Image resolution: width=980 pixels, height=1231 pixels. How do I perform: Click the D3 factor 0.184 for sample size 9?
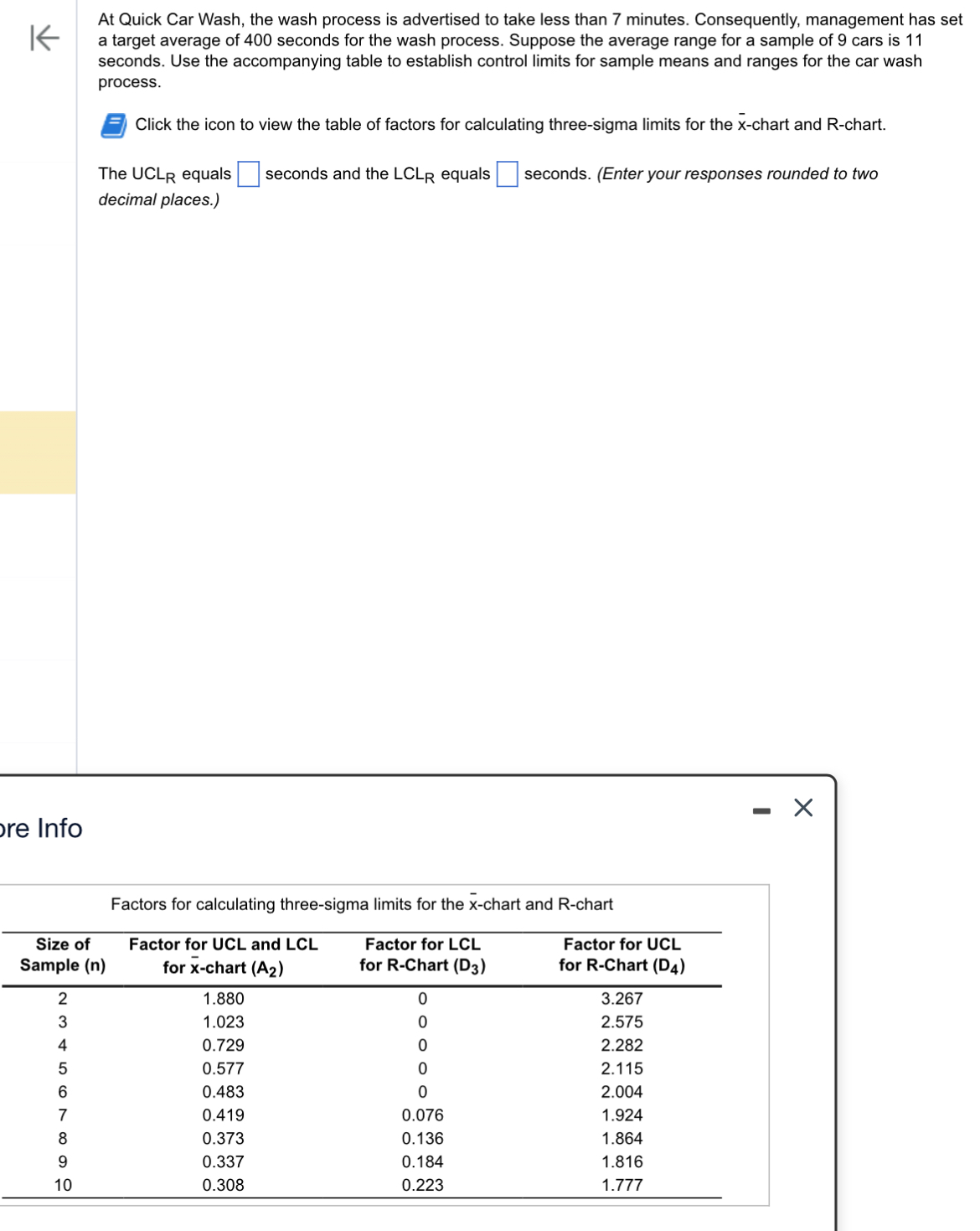tap(424, 1161)
